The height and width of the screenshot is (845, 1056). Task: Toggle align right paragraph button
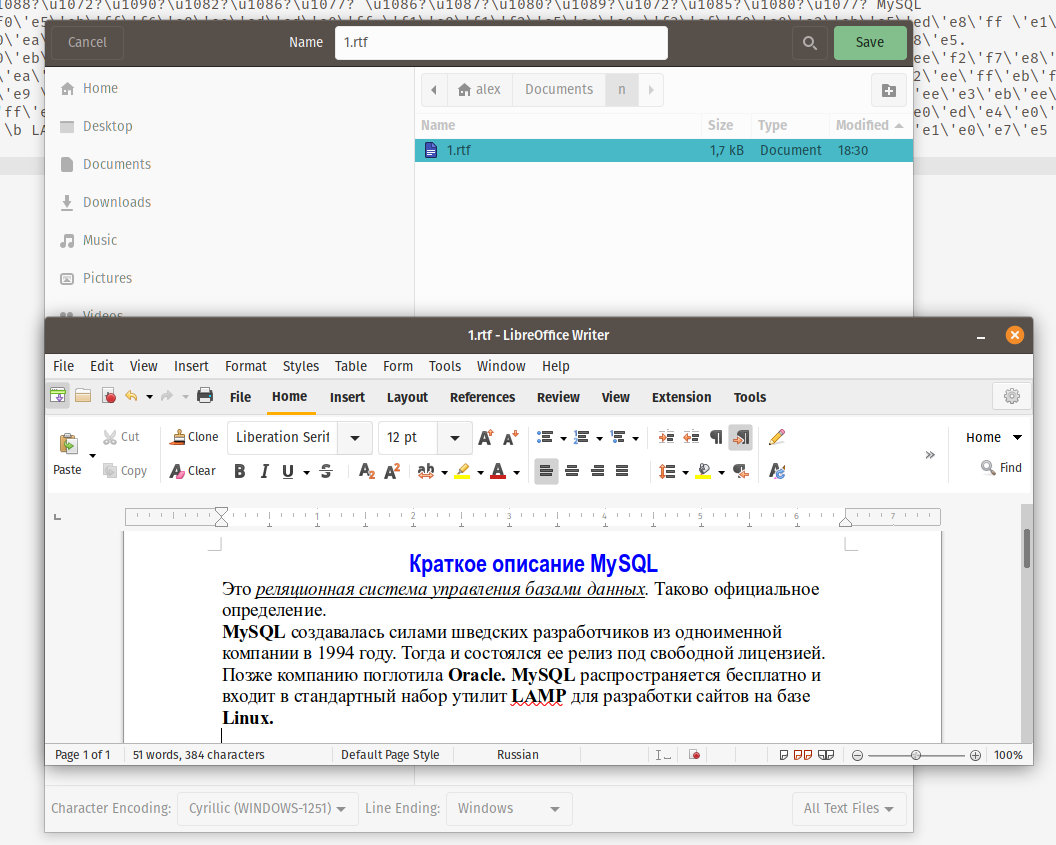coord(597,471)
